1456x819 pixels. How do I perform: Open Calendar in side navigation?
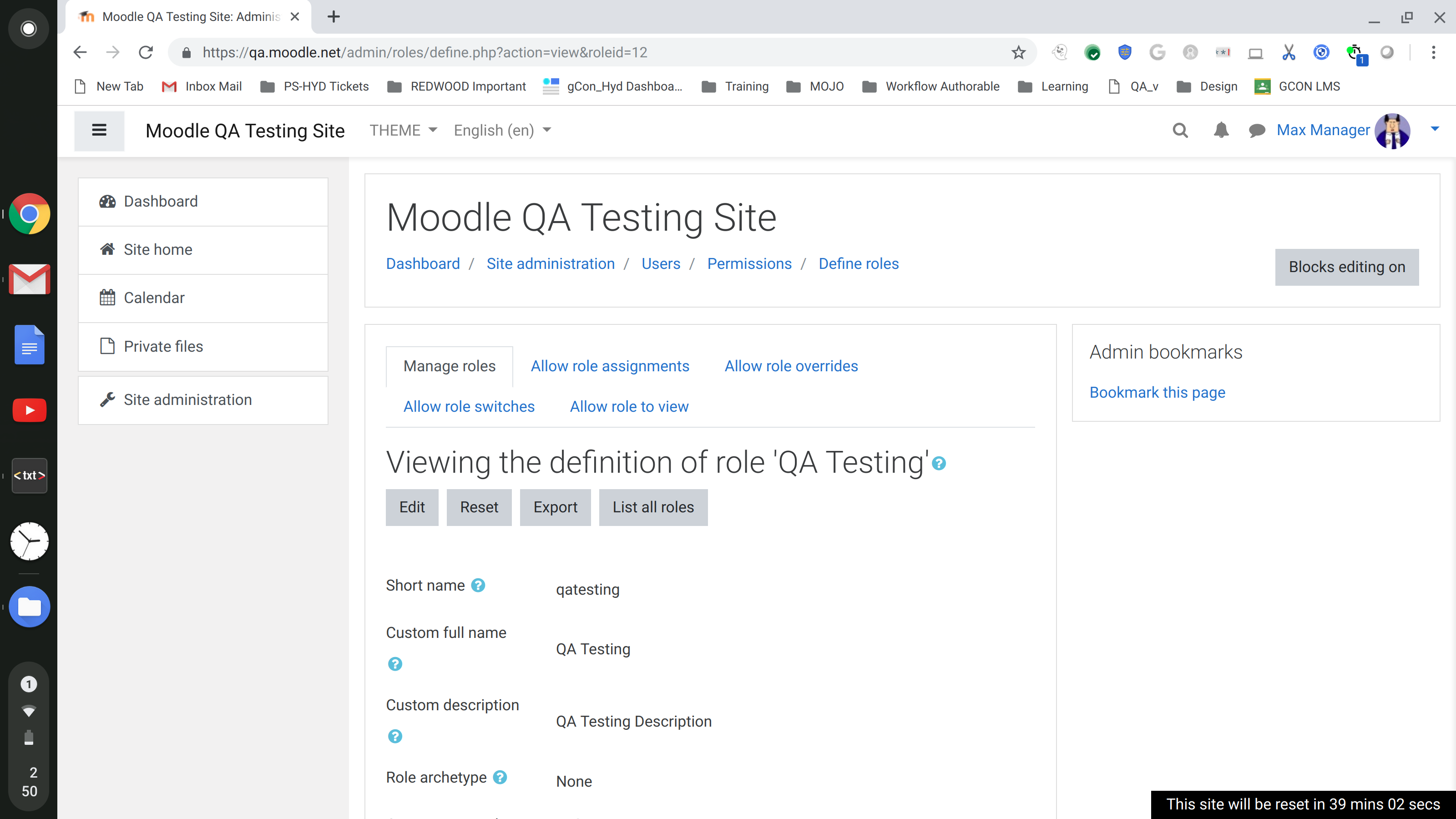pyautogui.click(x=203, y=298)
